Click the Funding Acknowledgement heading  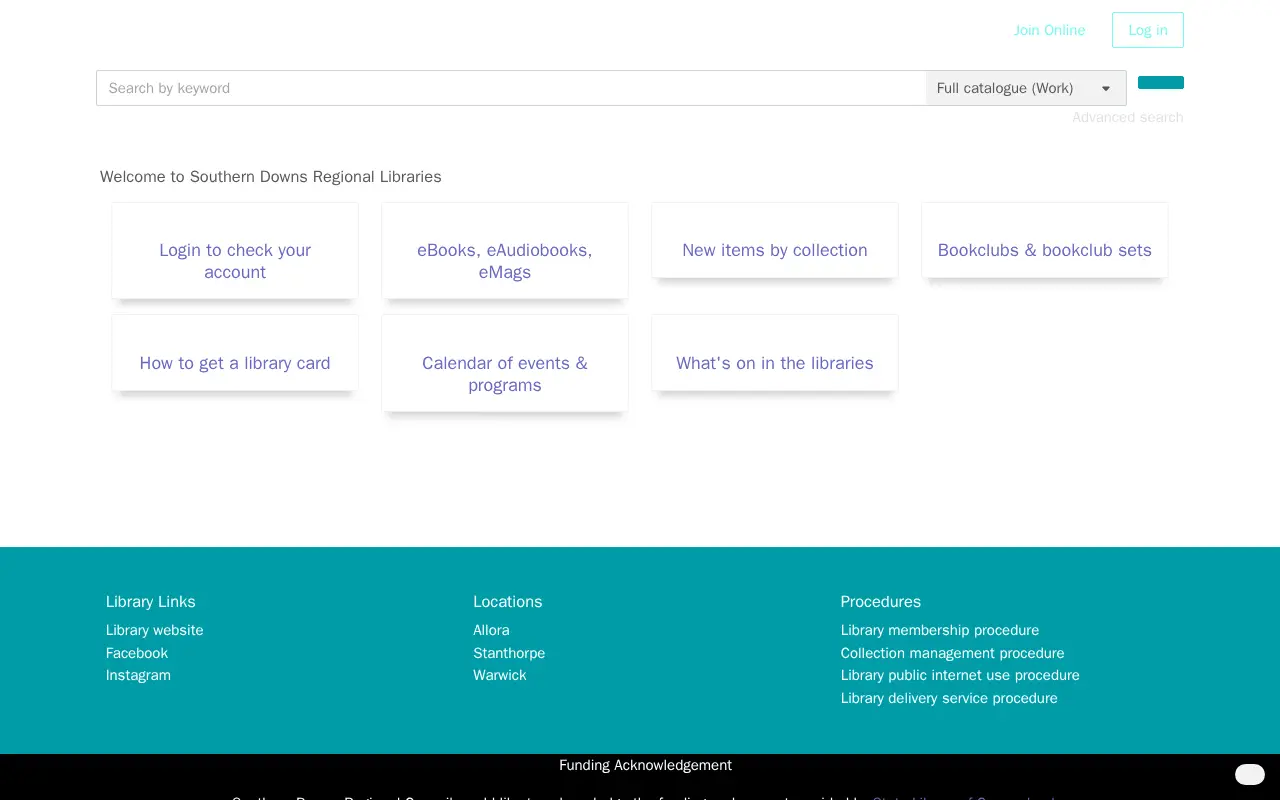(645, 765)
